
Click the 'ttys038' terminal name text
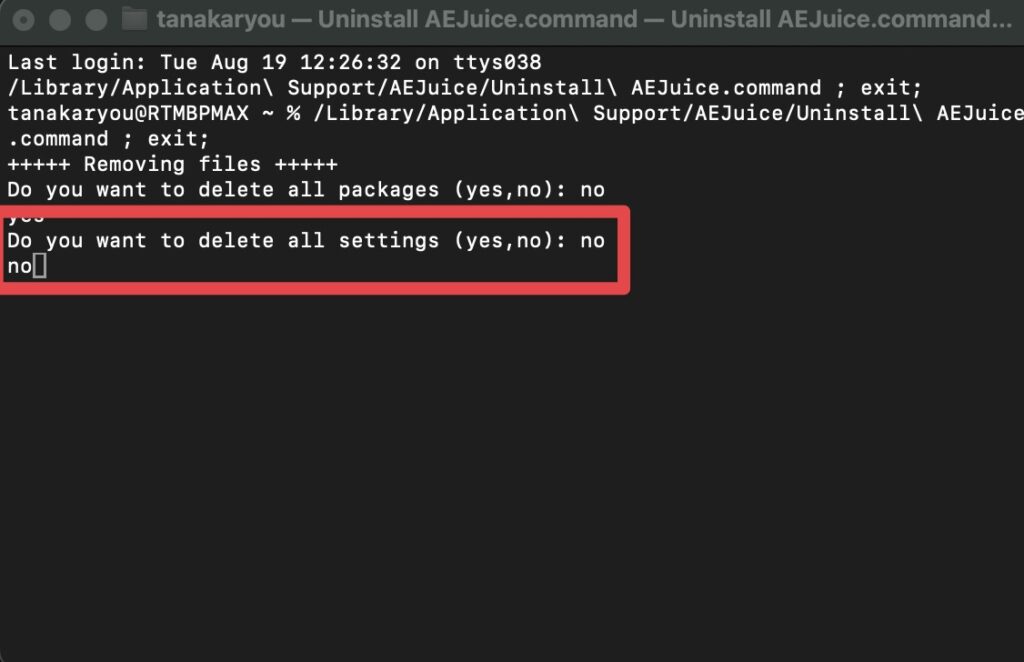click(x=497, y=63)
